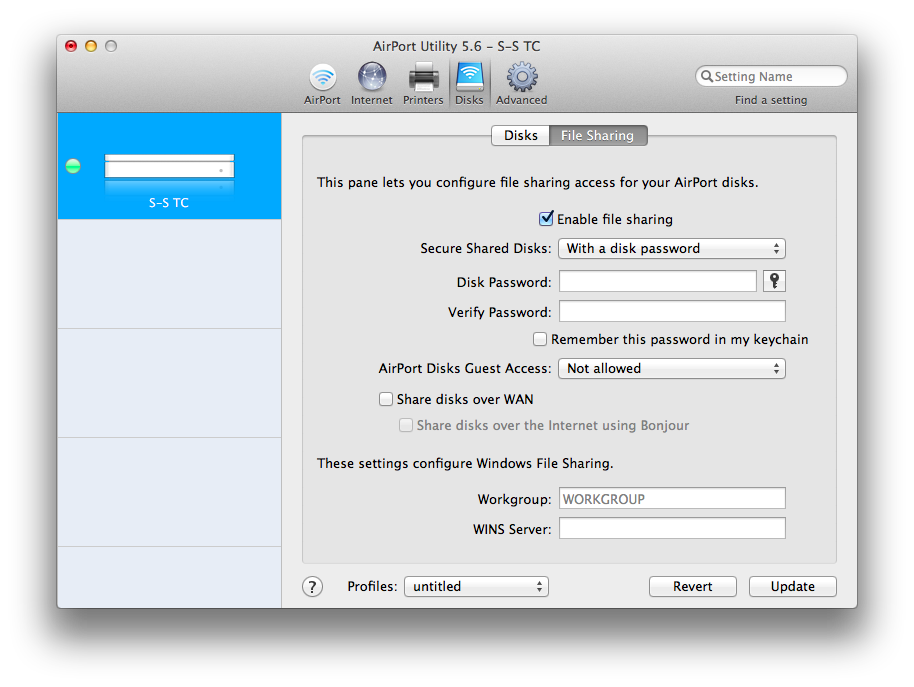
Task: Click the 'Find a setting' label
Action: pyautogui.click(x=771, y=100)
